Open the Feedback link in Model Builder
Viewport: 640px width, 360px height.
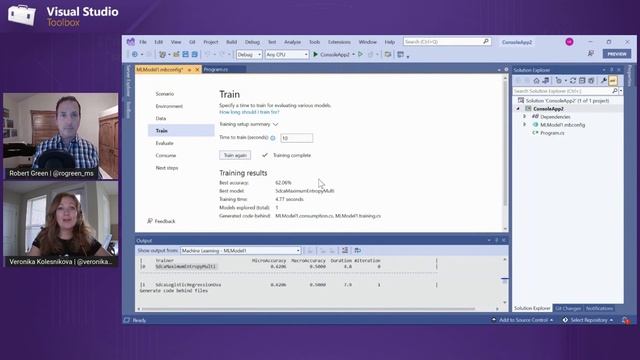161,221
